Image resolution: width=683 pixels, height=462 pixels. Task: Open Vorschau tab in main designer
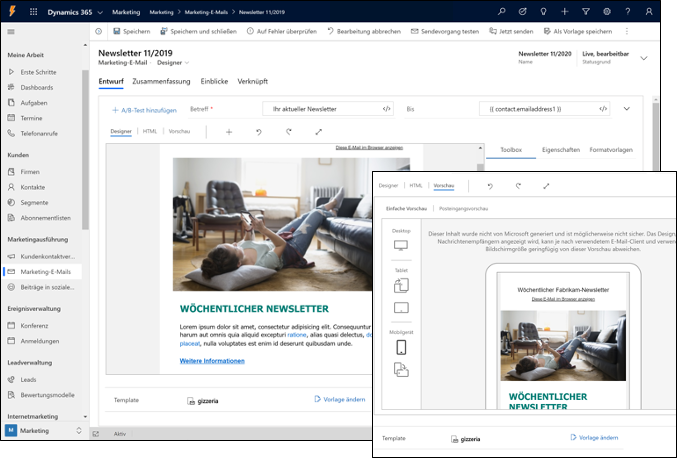179,131
